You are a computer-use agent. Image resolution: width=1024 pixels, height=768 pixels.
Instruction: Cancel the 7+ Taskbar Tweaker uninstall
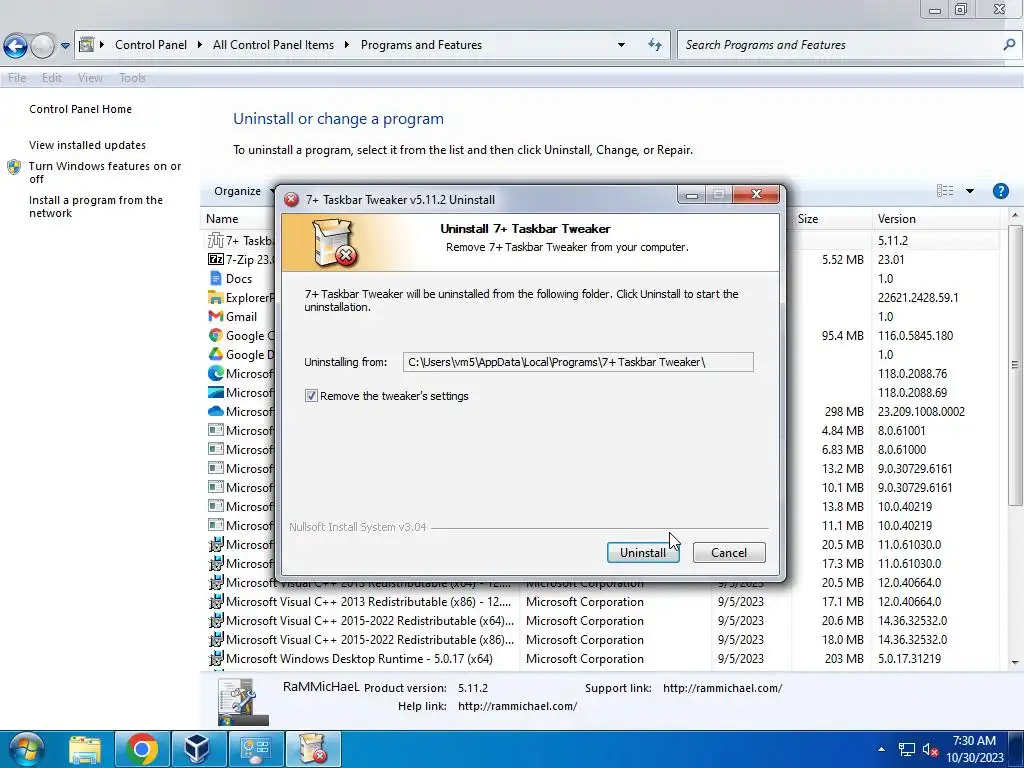[729, 552]
